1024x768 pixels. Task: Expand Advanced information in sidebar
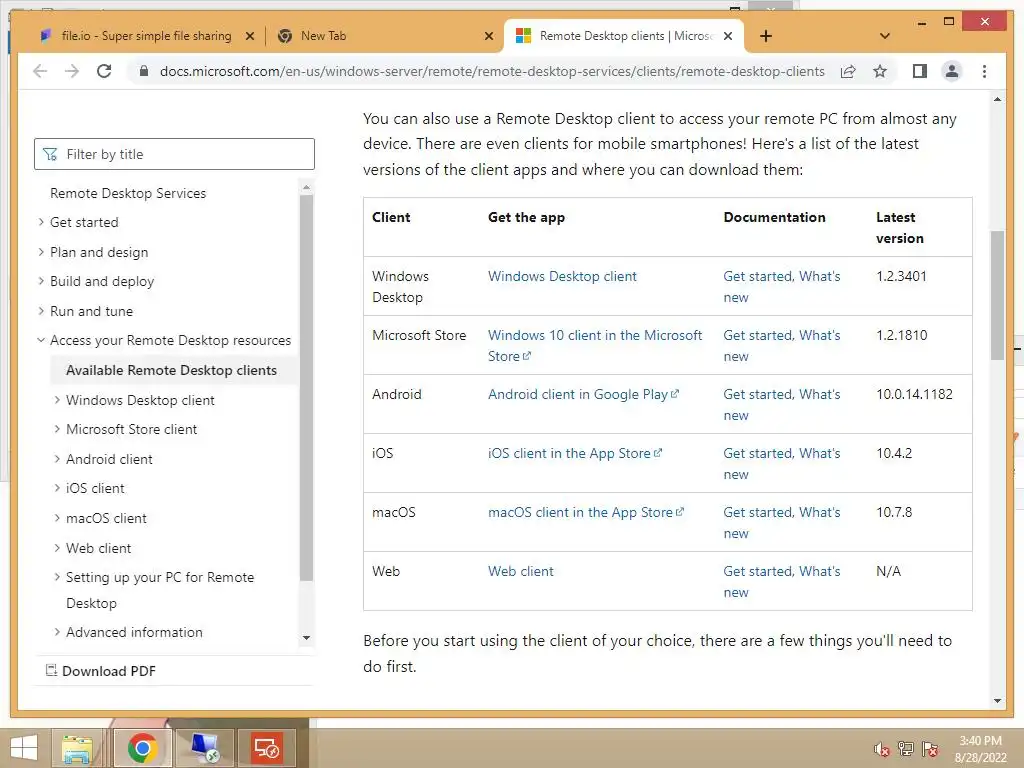click(x=134, y=632)
